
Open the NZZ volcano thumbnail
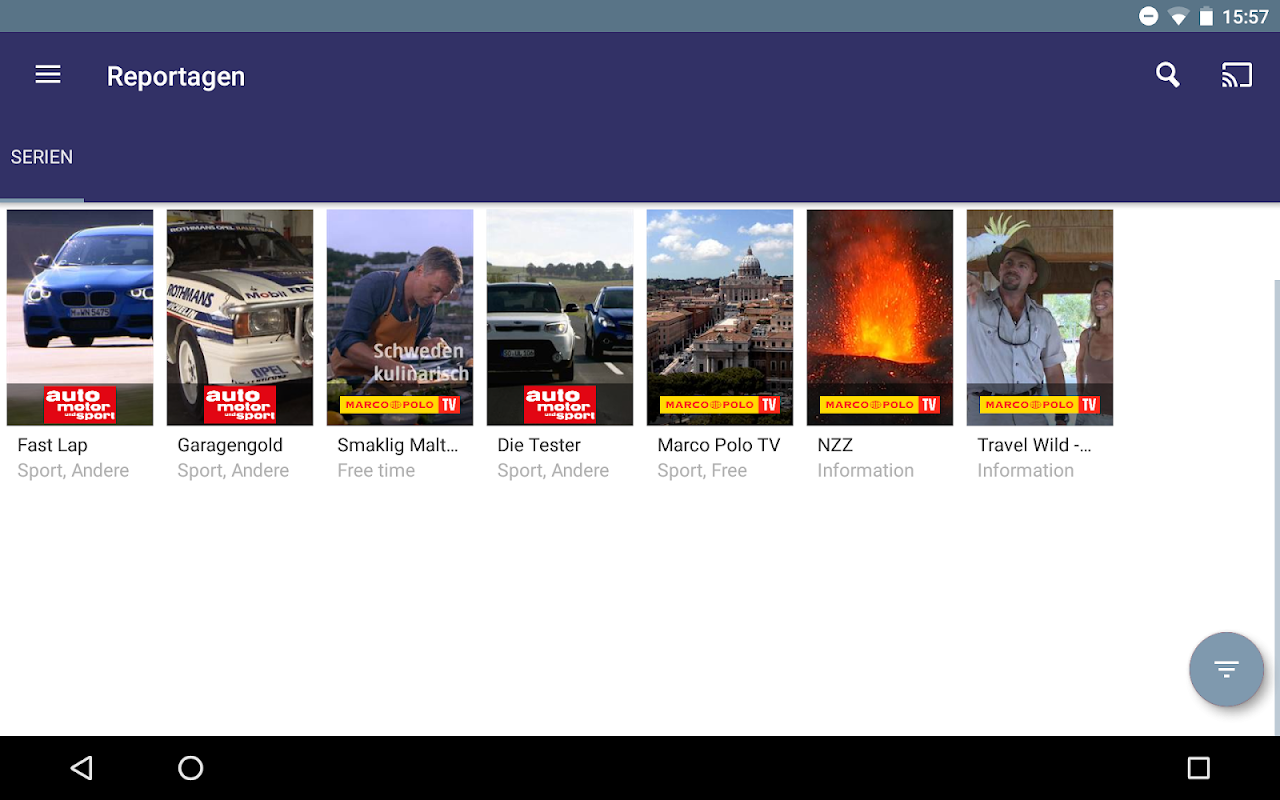point(880,317)
